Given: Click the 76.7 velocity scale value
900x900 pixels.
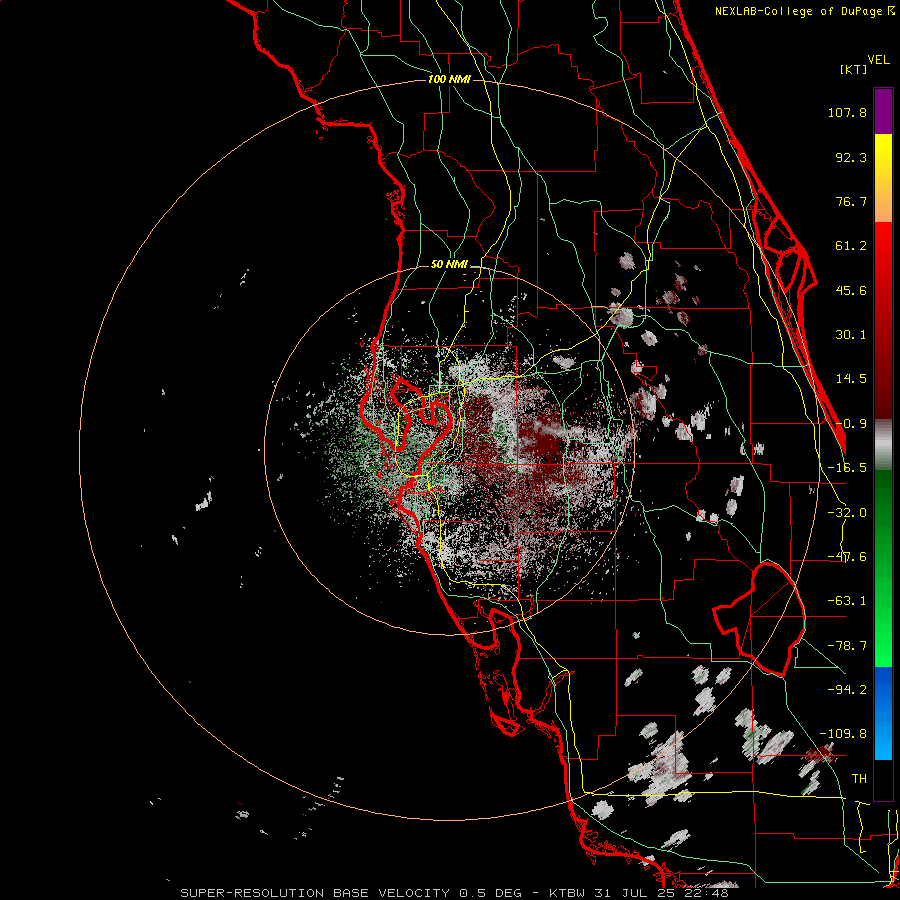Looking at the screenshot, I should [851, 201].
